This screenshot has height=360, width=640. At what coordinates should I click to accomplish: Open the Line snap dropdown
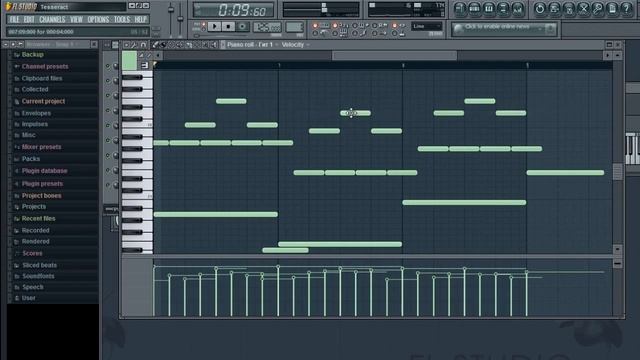pyautogui.click(x=427, y=27)
